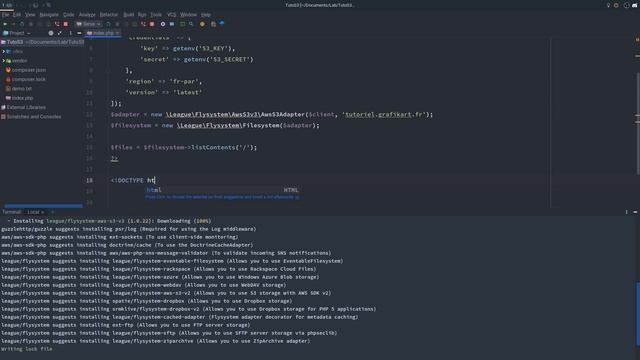Screen dimensions: 640x360
Task: Close the Local terminal tab
Action: coord(42,212)
